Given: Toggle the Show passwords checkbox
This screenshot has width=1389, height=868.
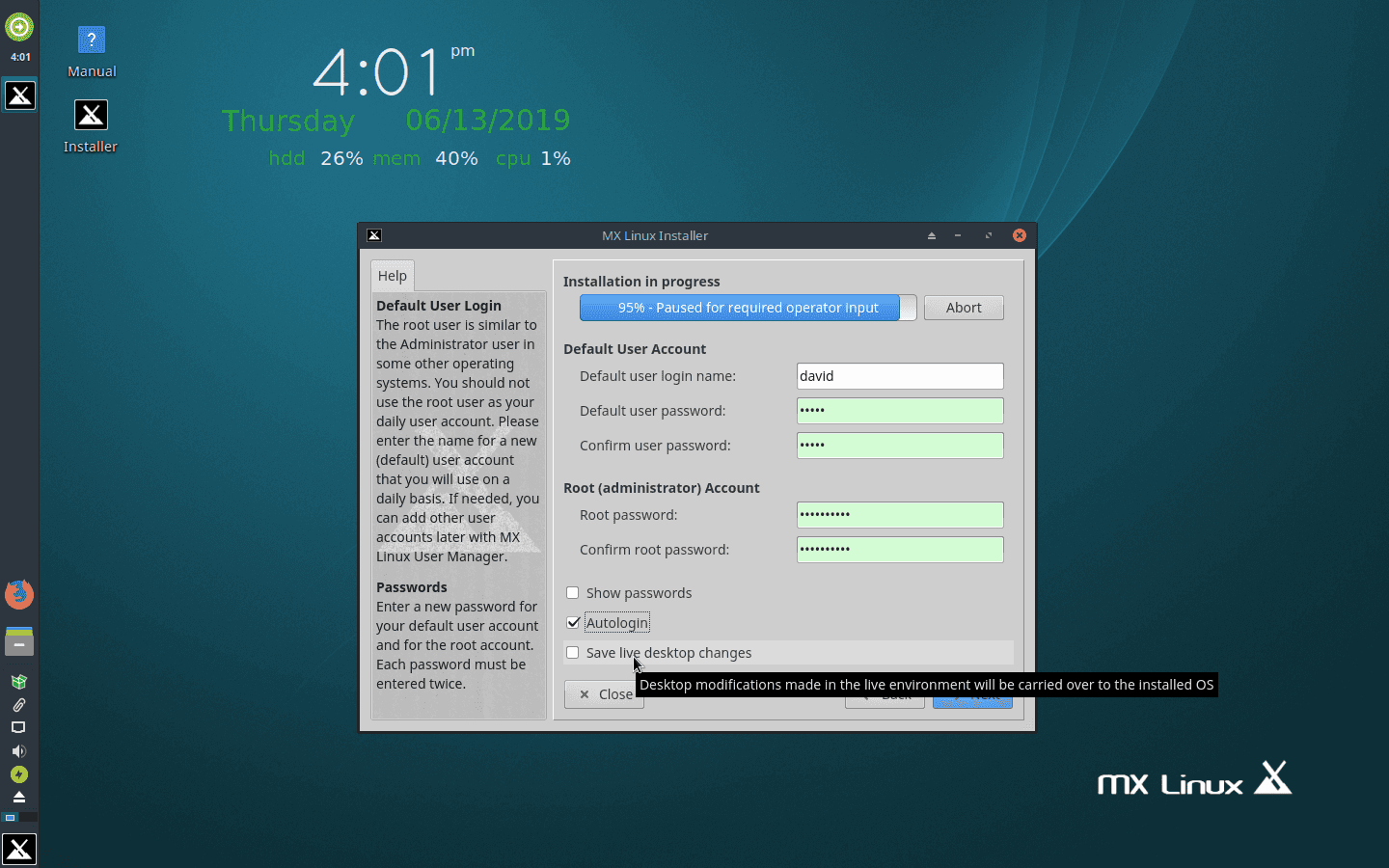Looking at the screenshot, I should click(x=573, y=593).
